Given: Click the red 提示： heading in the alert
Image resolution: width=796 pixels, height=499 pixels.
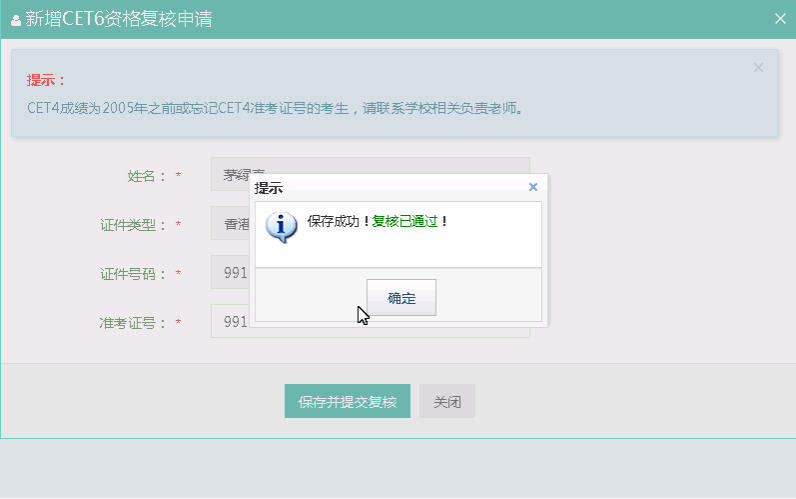Looking at the screenshot, I should click(x=46, y=80).
